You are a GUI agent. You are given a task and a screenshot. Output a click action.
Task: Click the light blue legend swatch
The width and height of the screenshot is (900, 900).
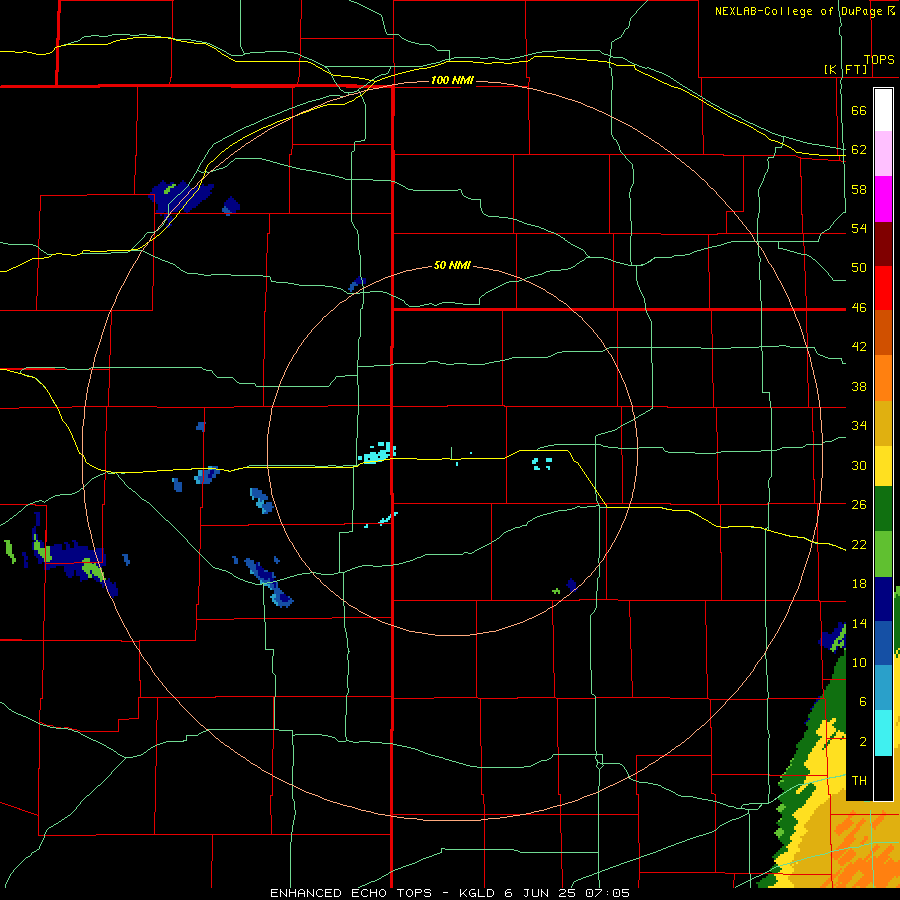point(883,688)
